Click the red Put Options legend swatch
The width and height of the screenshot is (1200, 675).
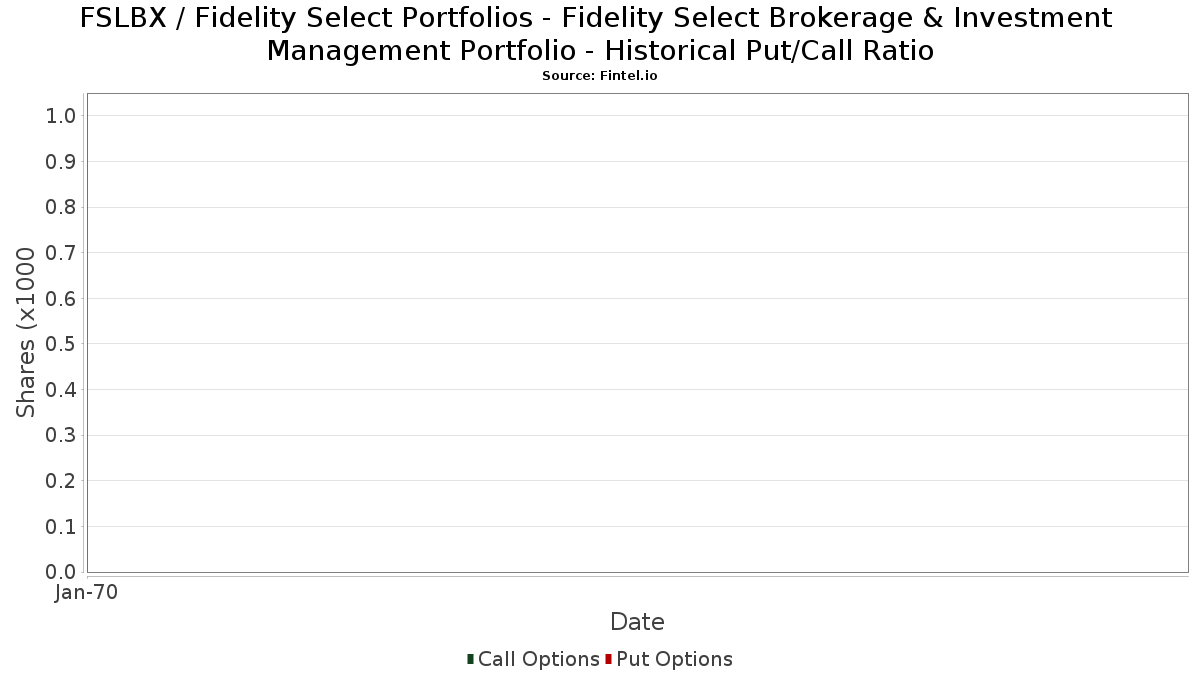(608, 659)
